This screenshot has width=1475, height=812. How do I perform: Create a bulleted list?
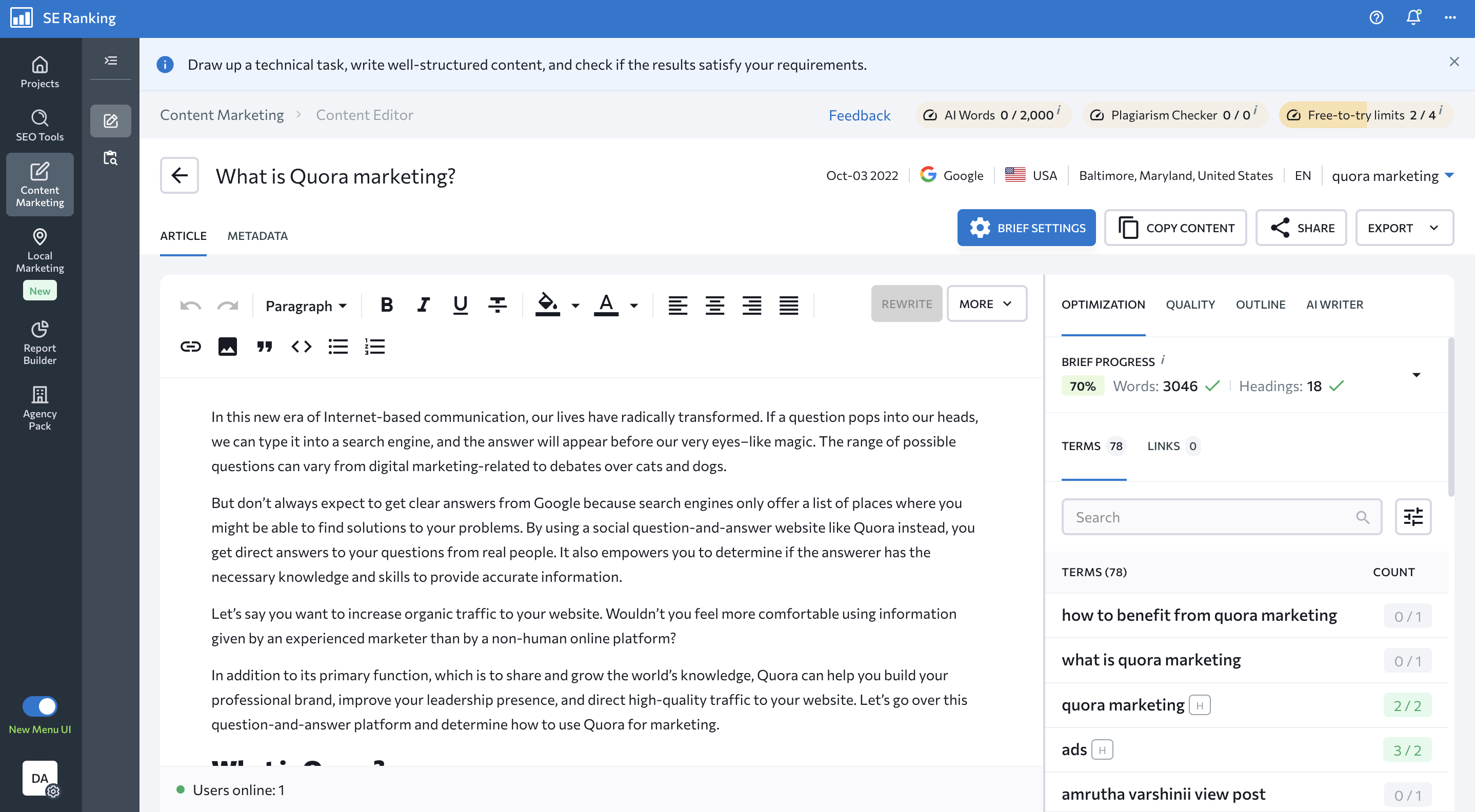point(338,346)
